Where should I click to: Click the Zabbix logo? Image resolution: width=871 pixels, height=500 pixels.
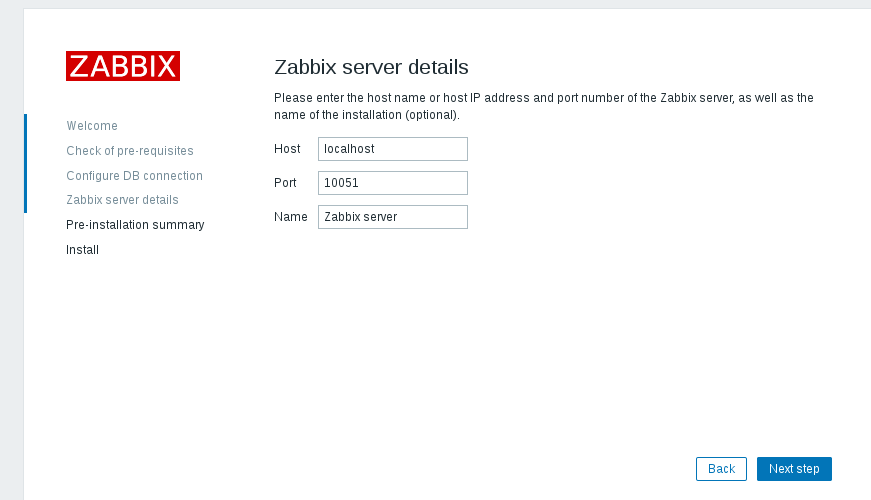(x=123, y=66)
